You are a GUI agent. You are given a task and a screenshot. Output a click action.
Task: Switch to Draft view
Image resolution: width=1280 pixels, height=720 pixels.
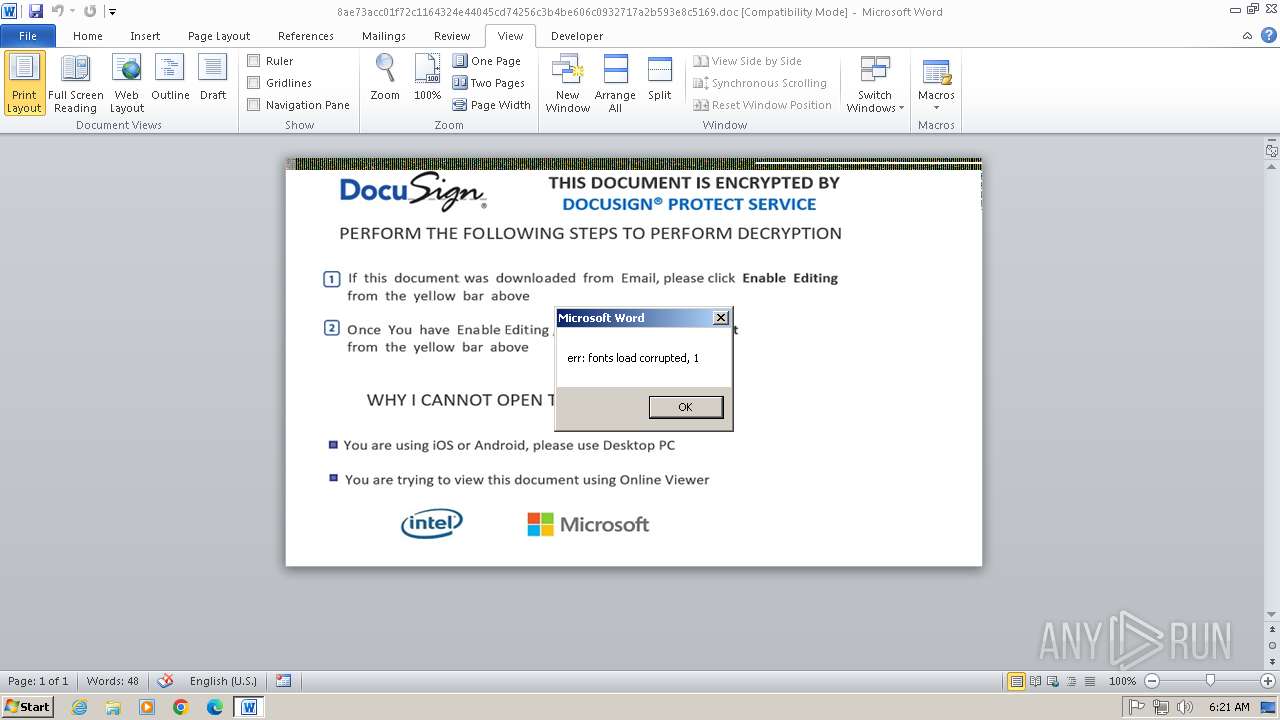213,78
